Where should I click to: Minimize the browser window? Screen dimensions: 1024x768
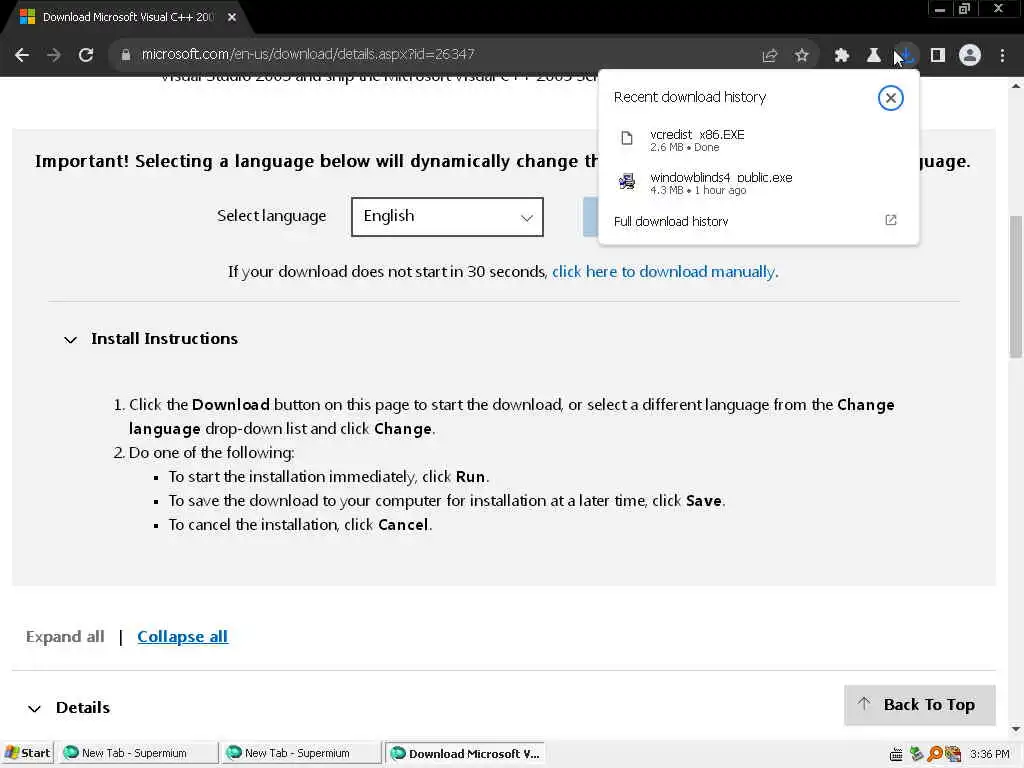[940, 9]
